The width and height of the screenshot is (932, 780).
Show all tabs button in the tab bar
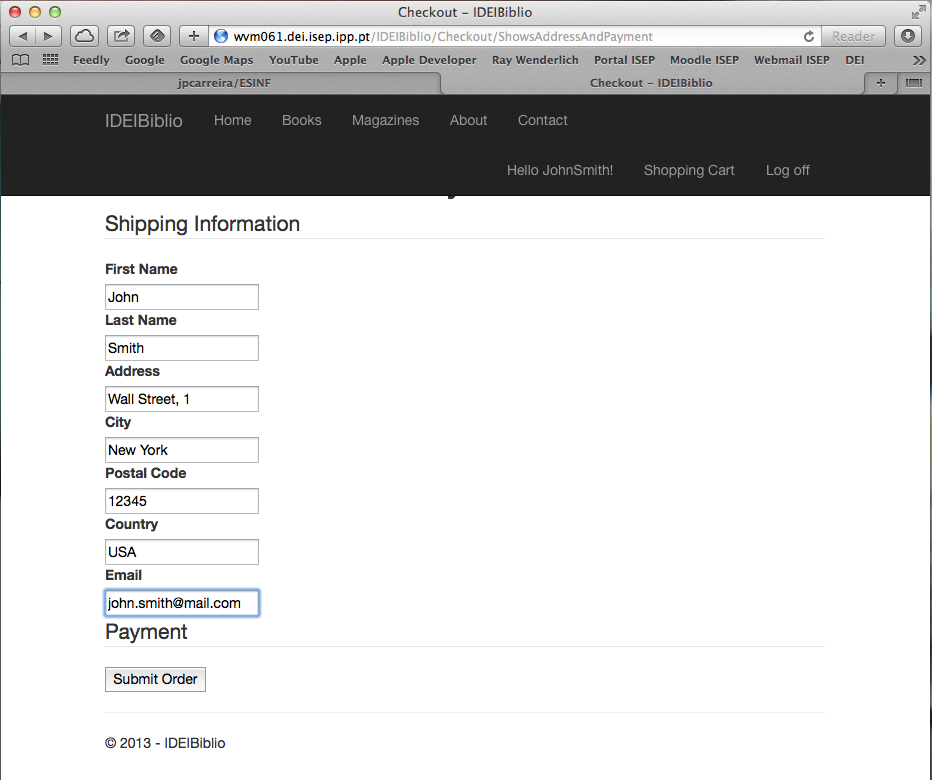coord(914,83)
